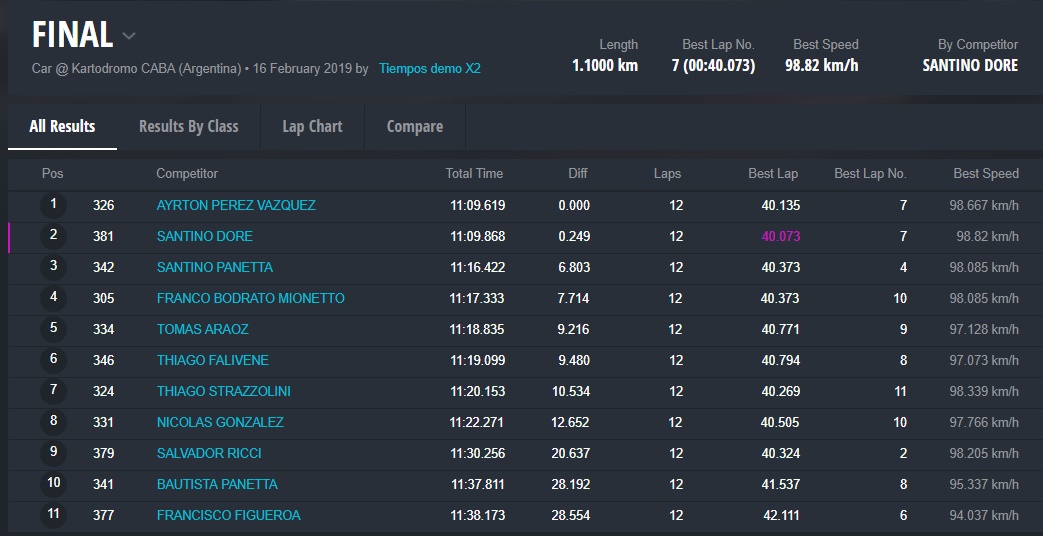Open BAUTISTA PANETTA results
This screenshot has height=536, width=1043.
(217, 485)
